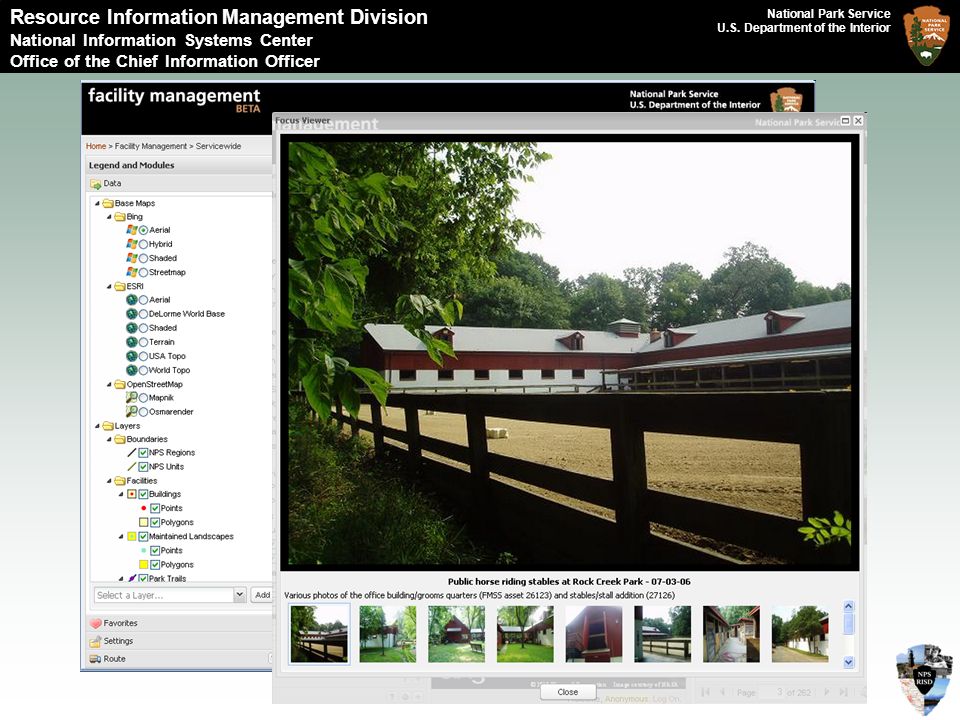This screenshot has width=960, height=720.
Task: Close Focus Viewer with the X icon
Action: click(858, 121)
